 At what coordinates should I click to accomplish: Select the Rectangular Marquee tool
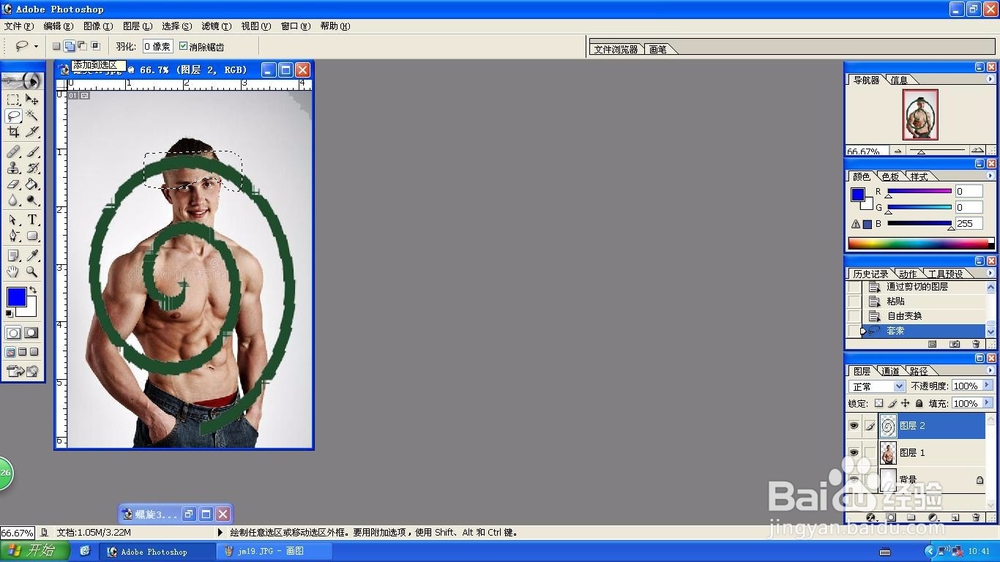(13, 100)
